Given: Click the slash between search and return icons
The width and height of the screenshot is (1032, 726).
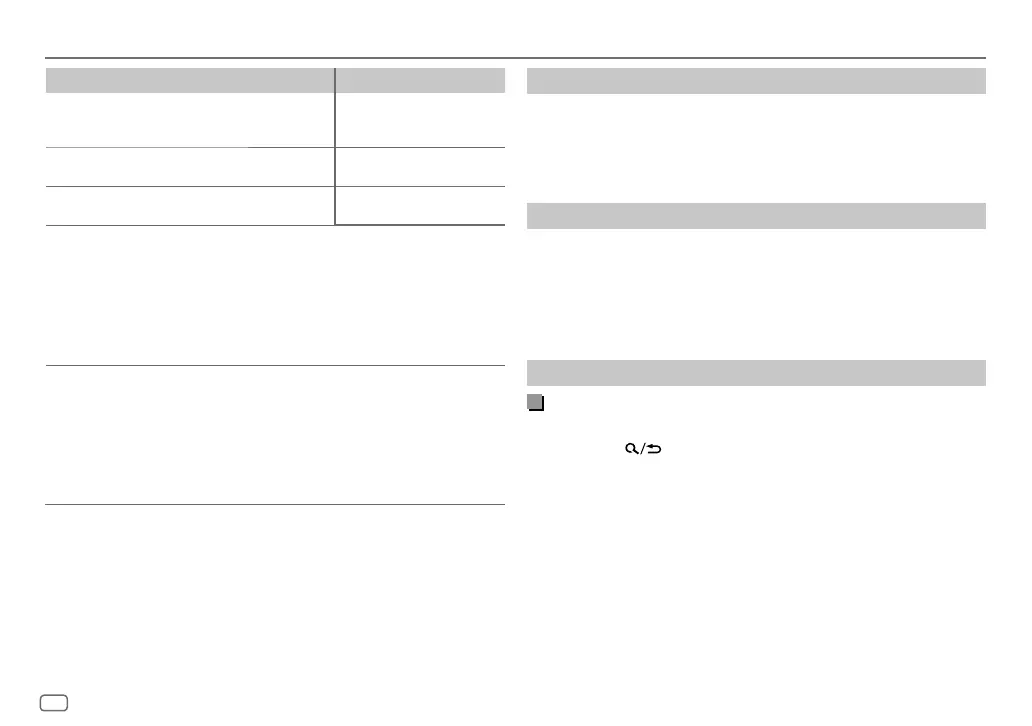Looking at the screenshot, I should tap(642, 449).
